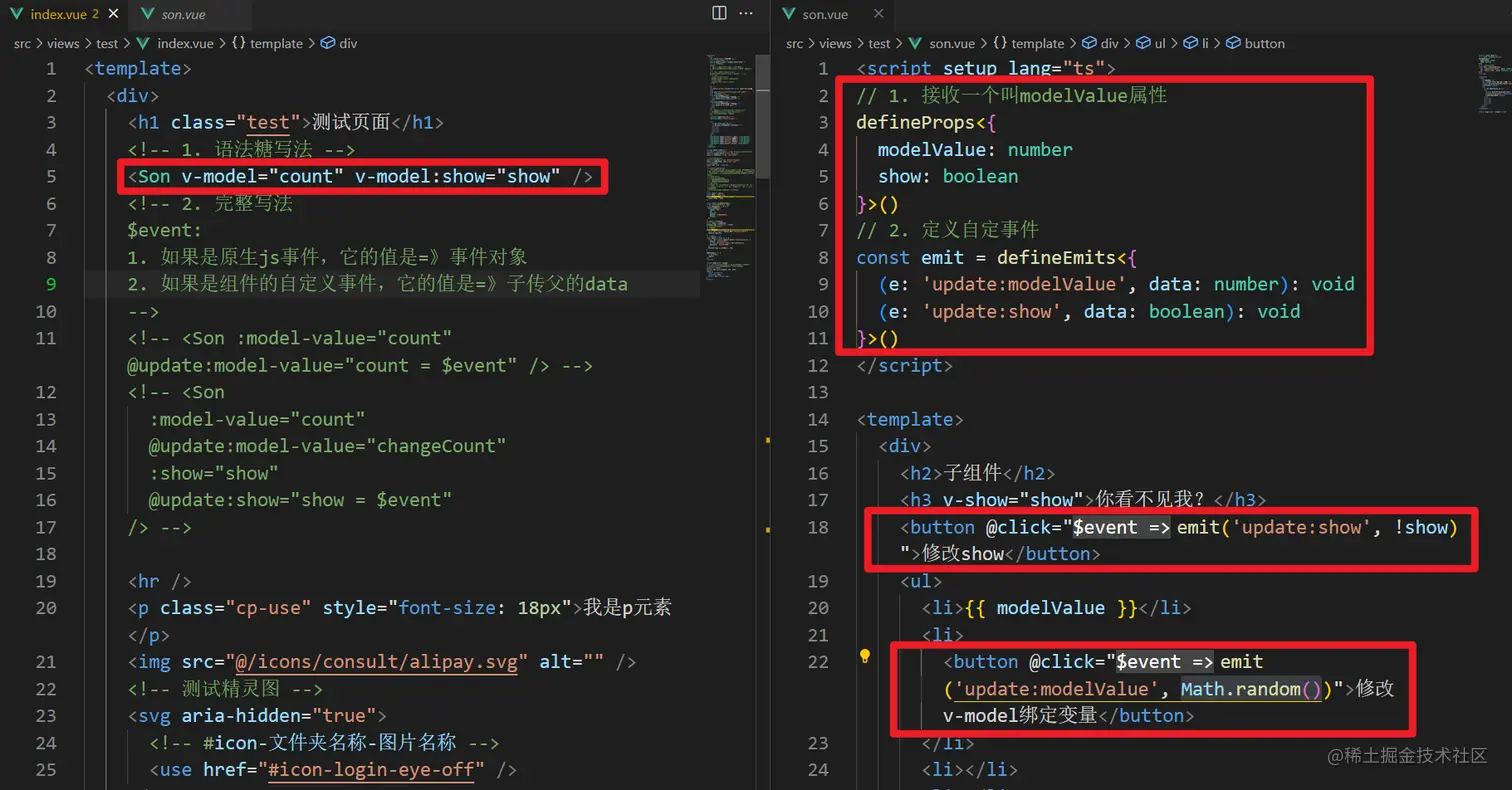Click 'defineProps<{' in right editor

927,122
